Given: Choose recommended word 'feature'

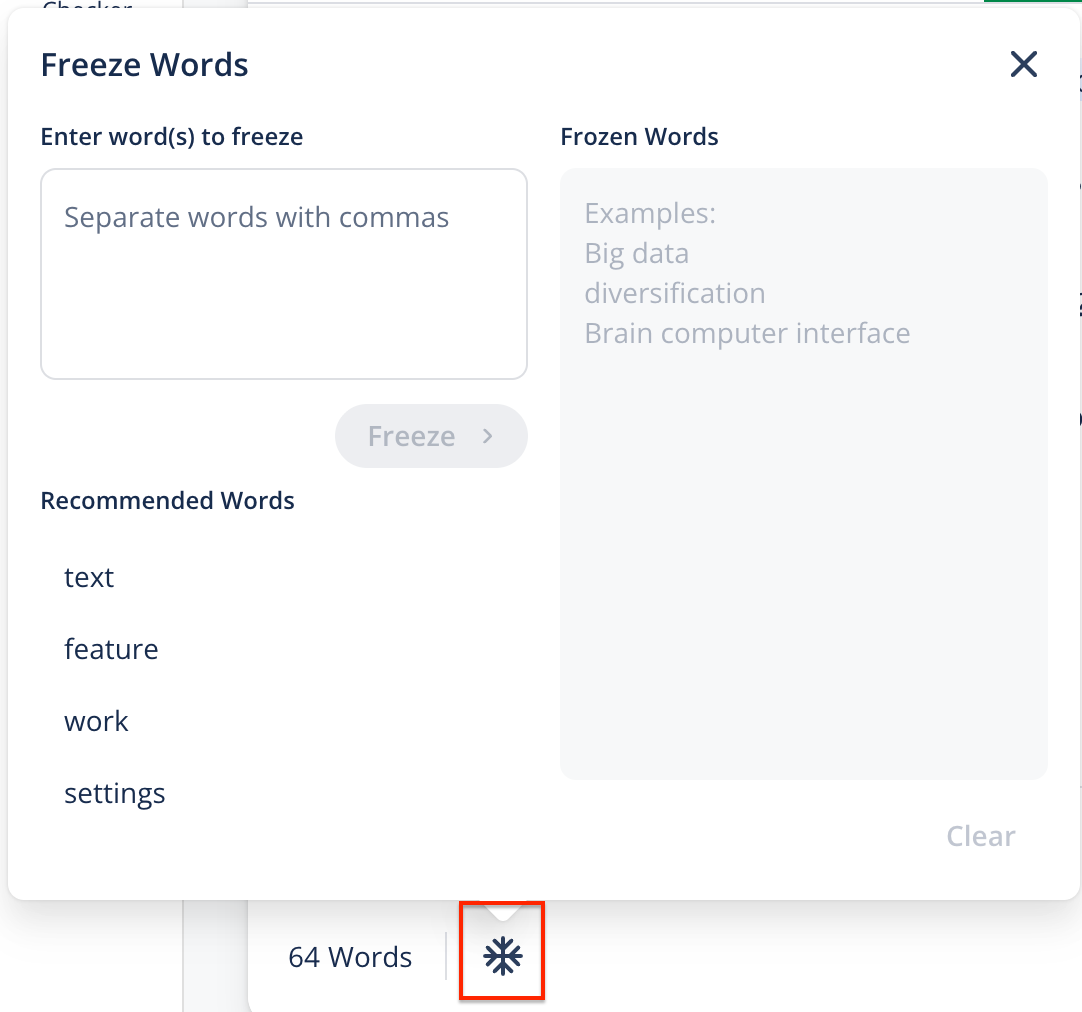Looking at the screenshot, I should (x=111, y=649).
